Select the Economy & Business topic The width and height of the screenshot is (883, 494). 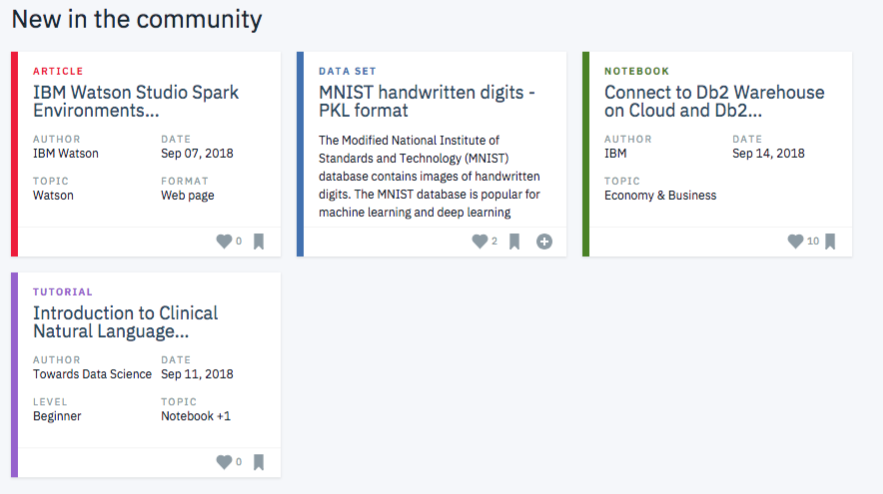point(660,195)
